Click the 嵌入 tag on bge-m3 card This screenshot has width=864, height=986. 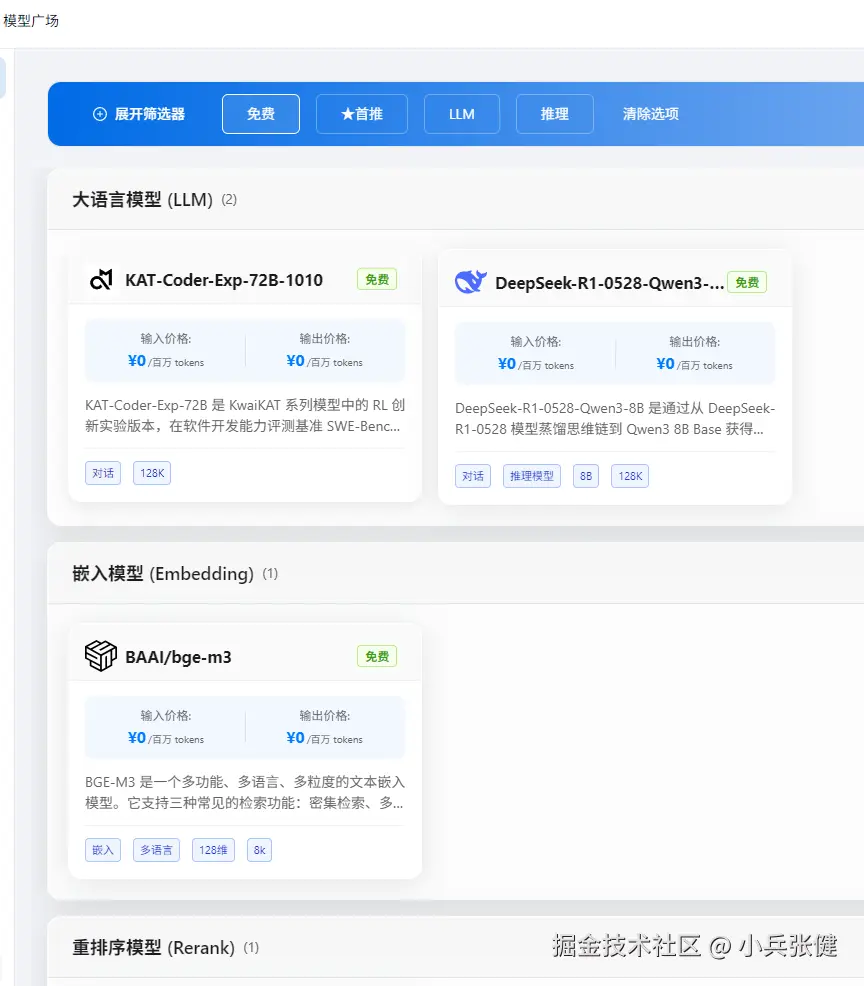click(x=103, y=850)
